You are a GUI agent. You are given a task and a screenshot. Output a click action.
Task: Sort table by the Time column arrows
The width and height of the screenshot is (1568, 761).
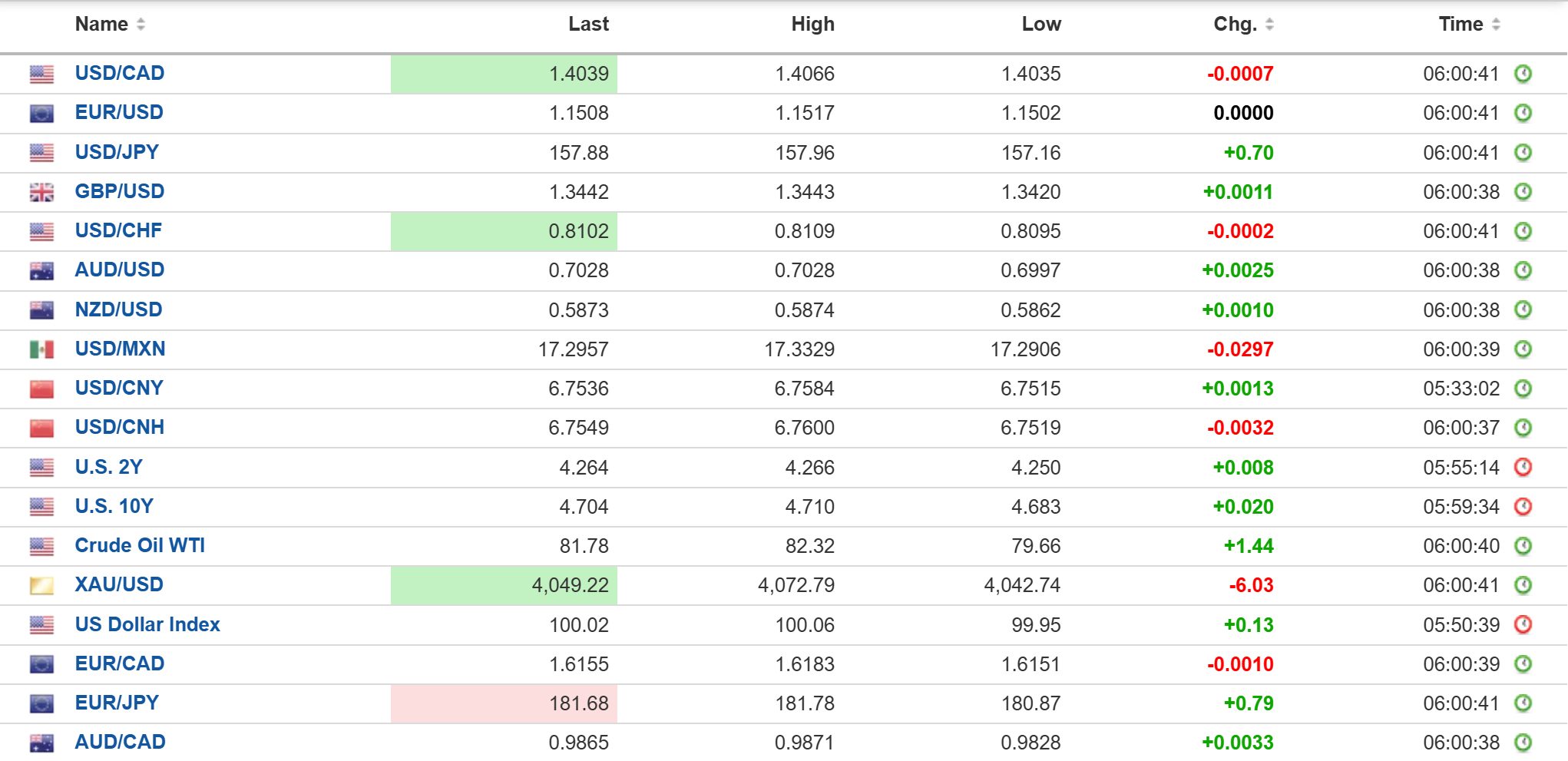(x=1495, y=25)
